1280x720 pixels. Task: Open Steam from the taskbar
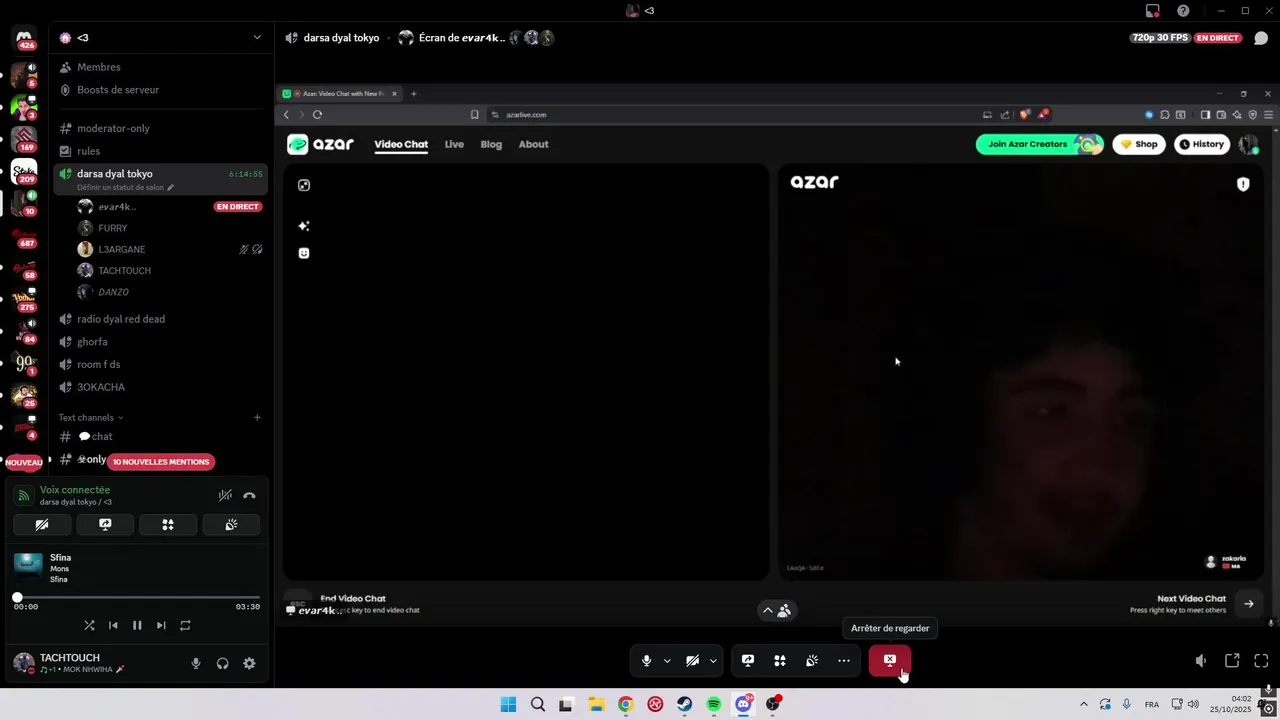point(684,704)
